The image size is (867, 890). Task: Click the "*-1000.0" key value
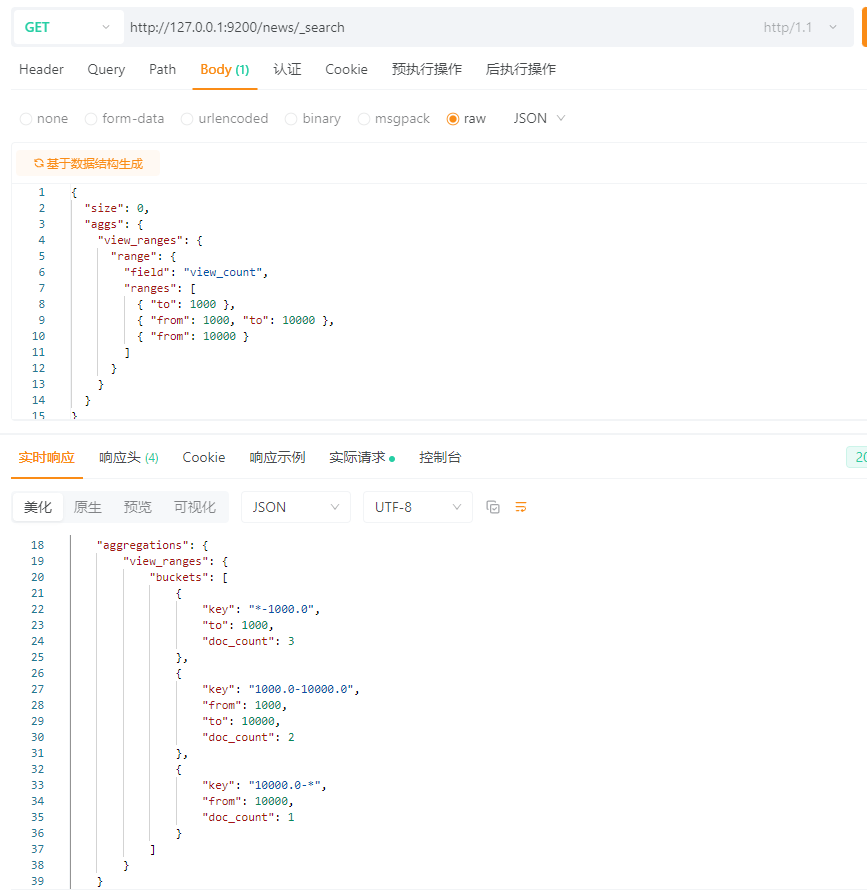pos(281,609)
